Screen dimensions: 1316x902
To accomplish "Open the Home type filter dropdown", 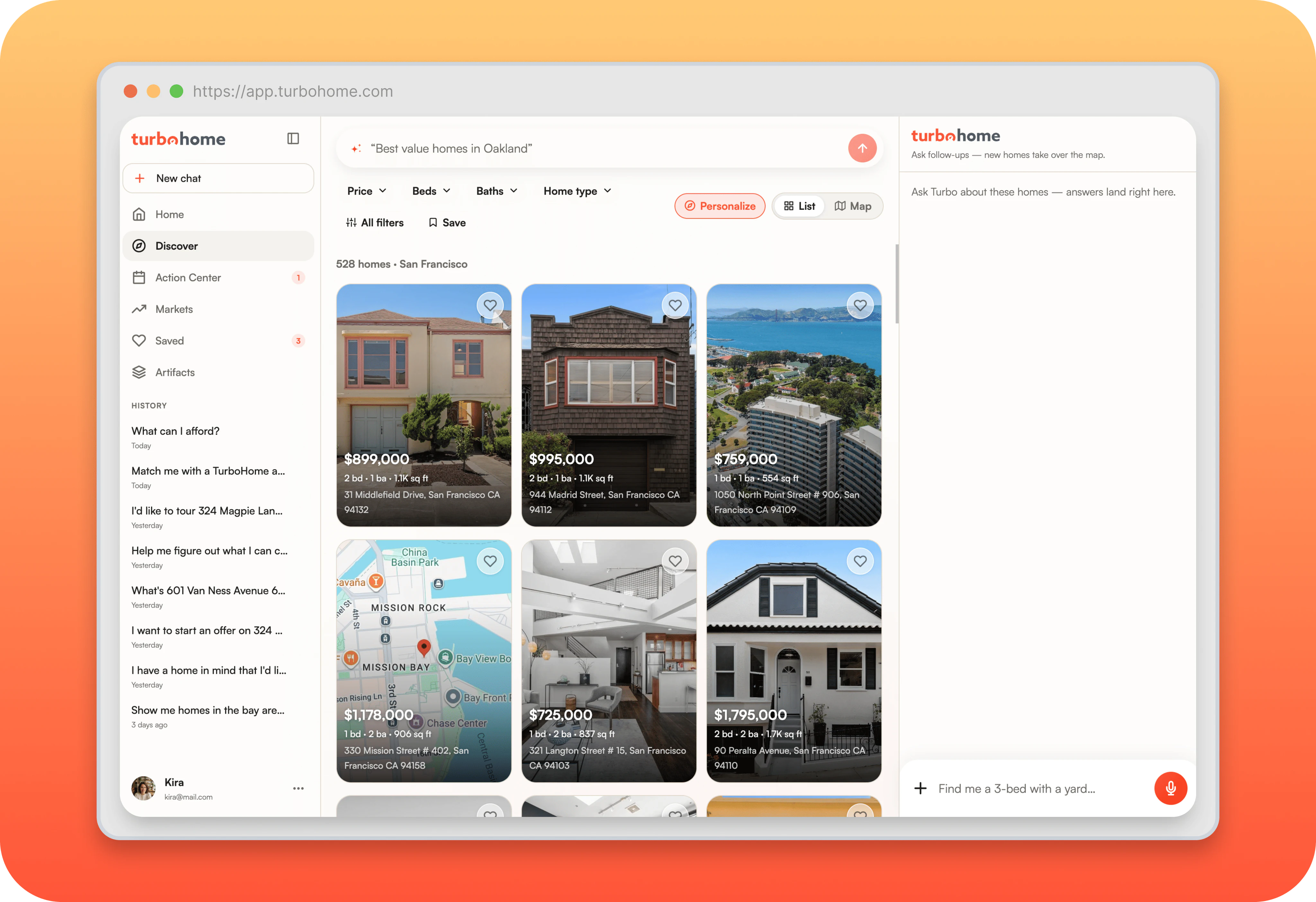I will [578, 191].
